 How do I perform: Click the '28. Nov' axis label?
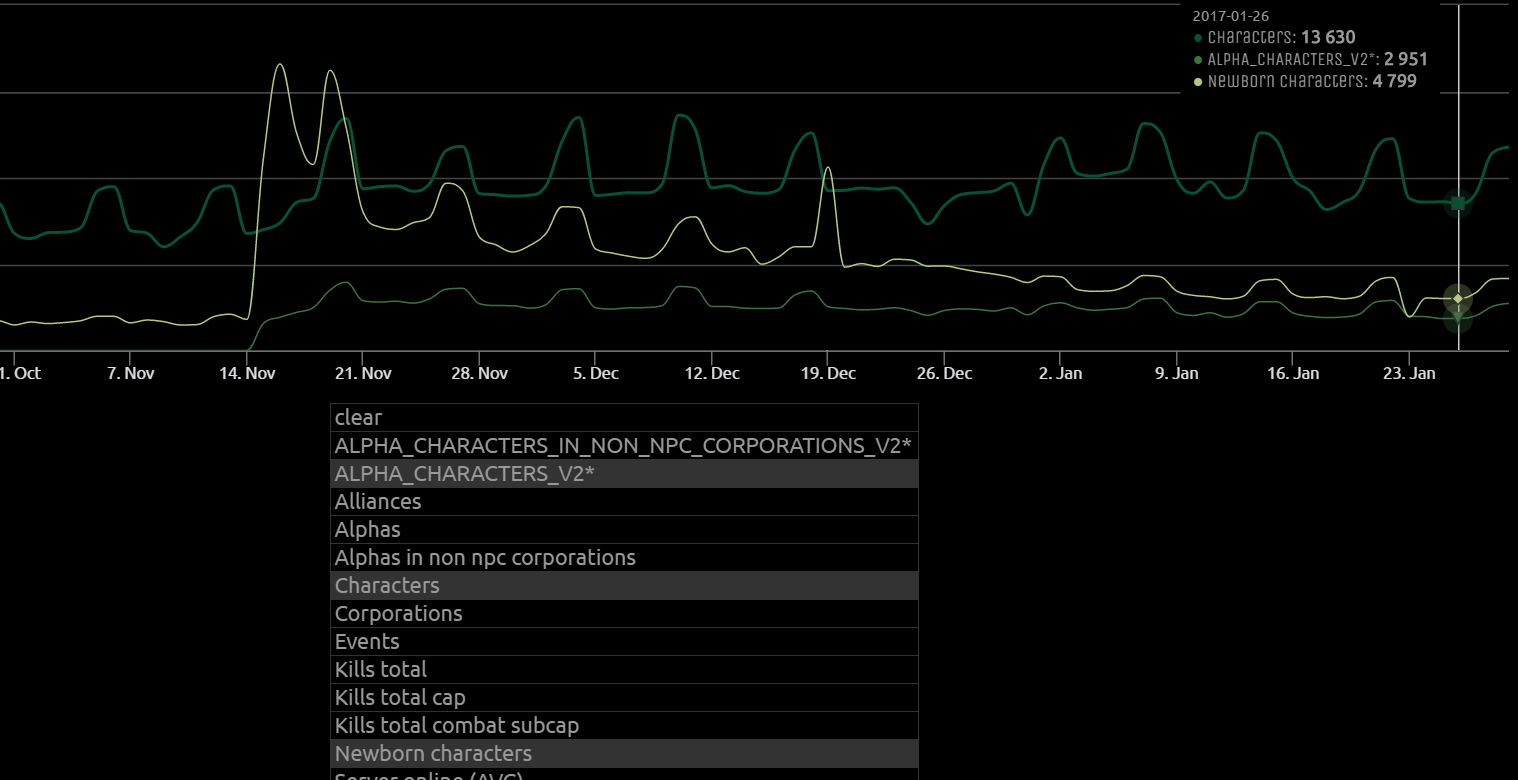coord(479,373)
